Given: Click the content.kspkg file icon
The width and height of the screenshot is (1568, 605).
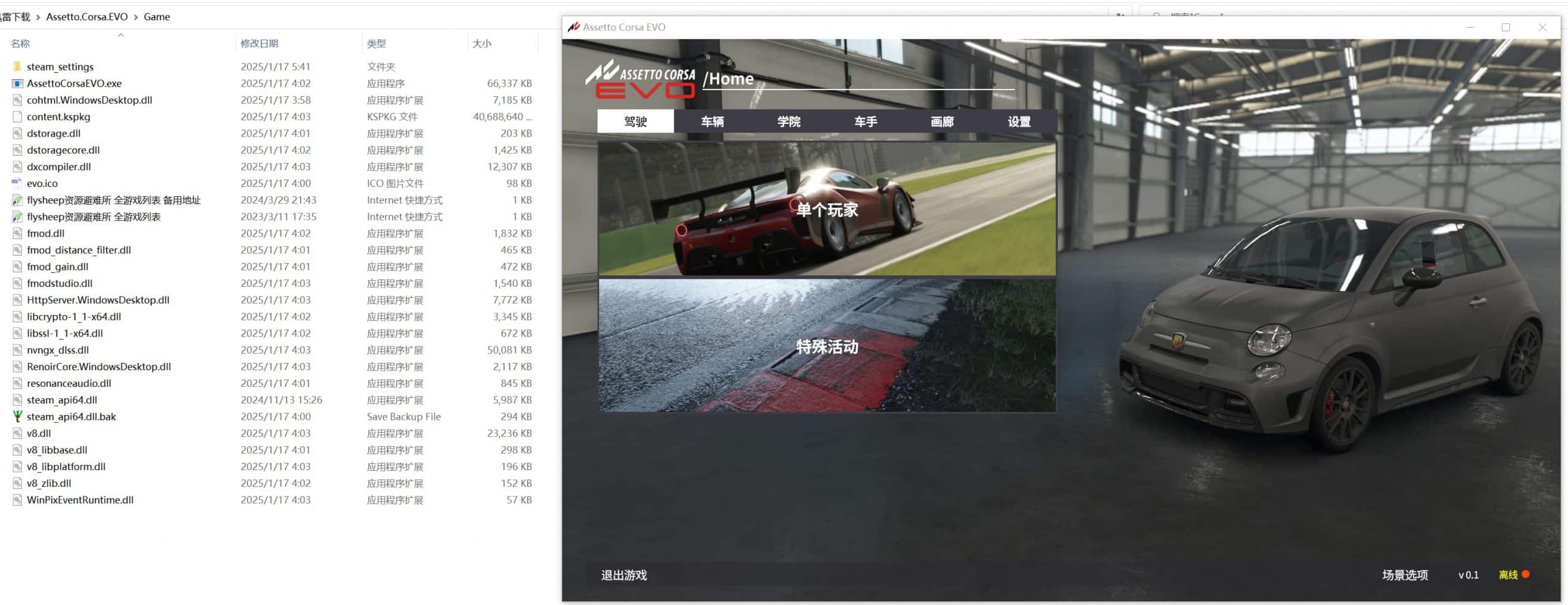Looking at the screenshot, I should [17, 116].
